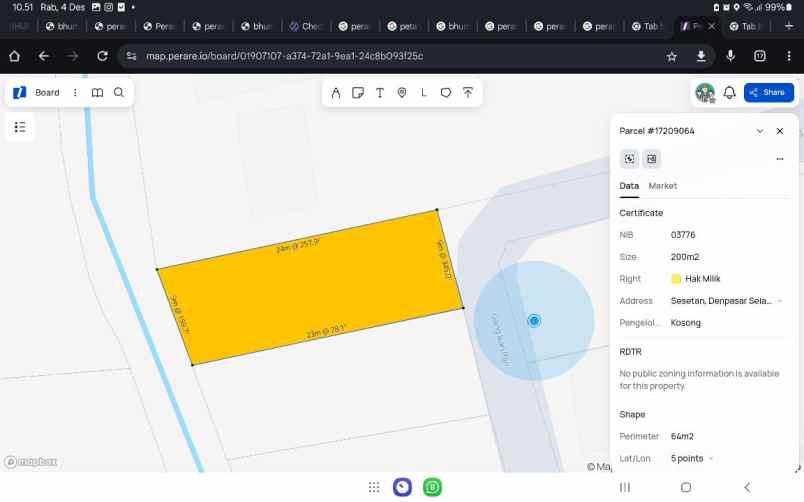Viewport: 804px width, 502px height.
Task: Expand the Address dropdown arrow
Action: [x=780, y=301]
